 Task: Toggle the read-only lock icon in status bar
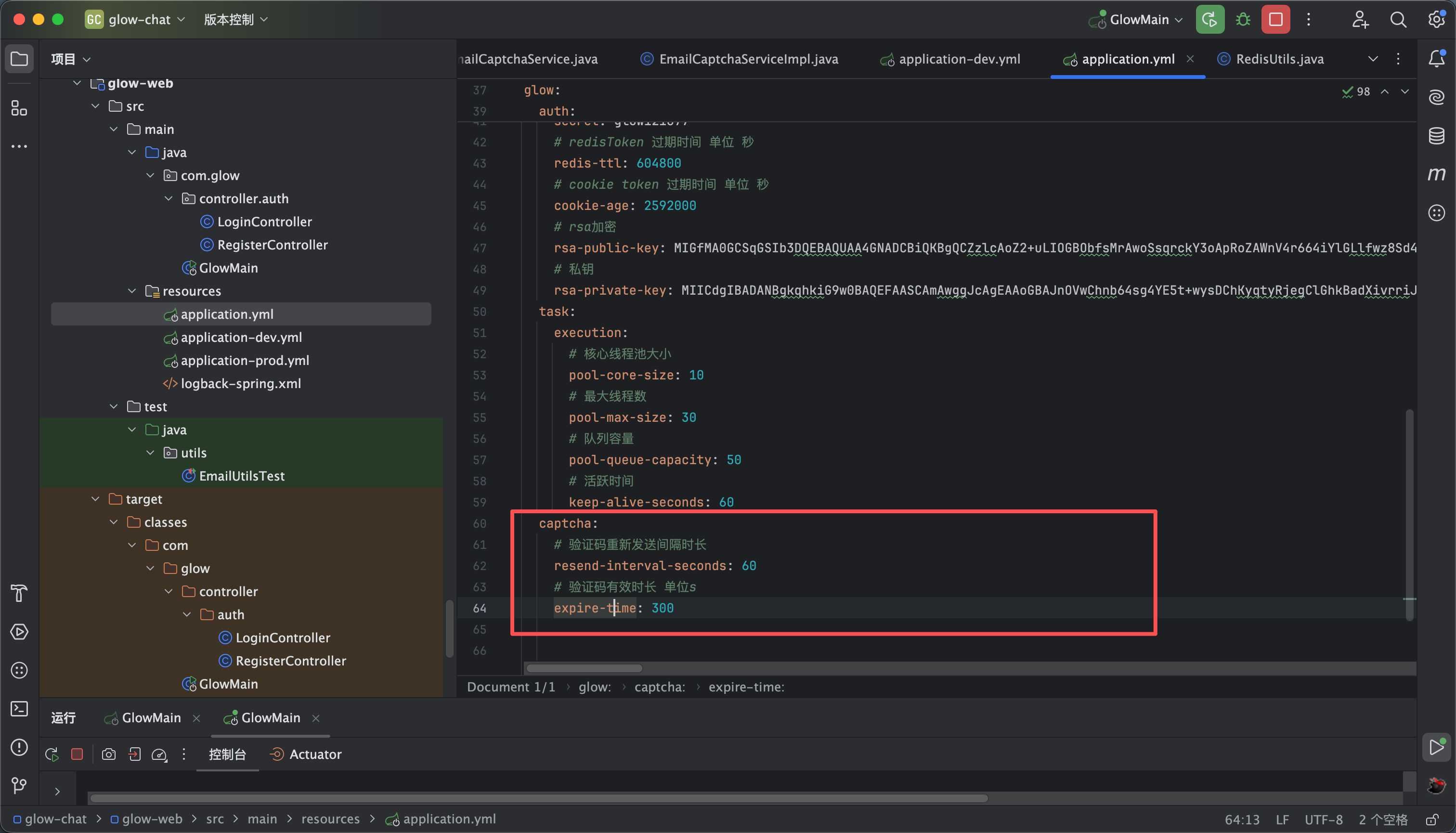pyautogui.click(x=1432, y=819)
